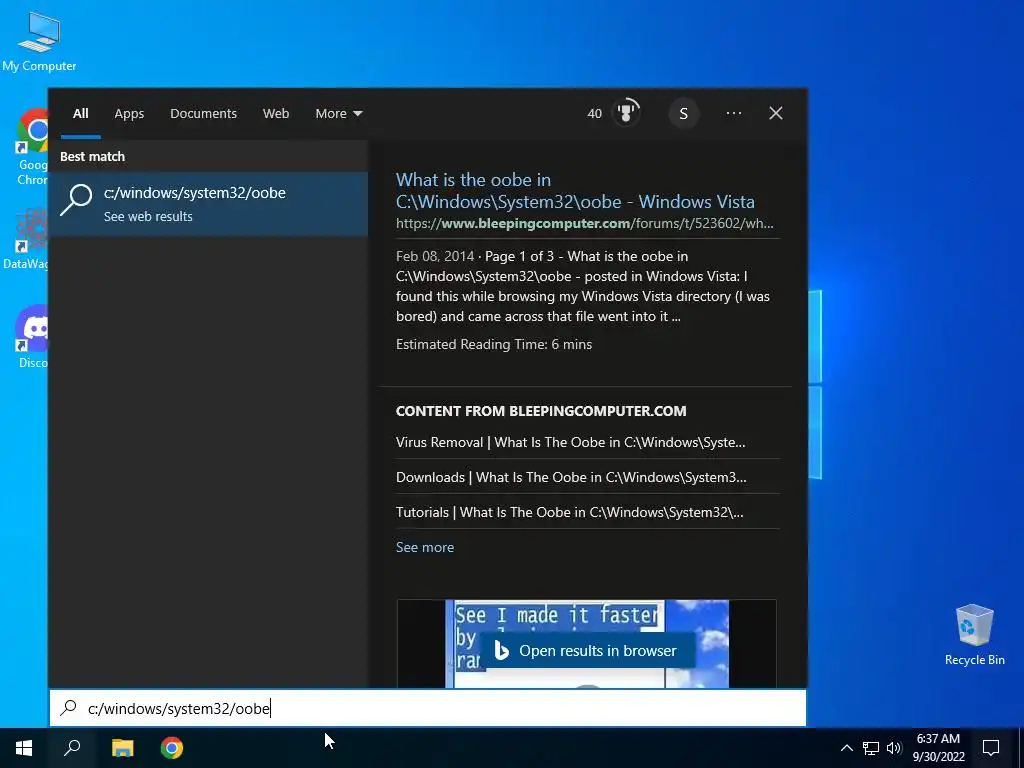Open File Explorer from the taskbar
1024x768 pixels.
[x=122, y=747]
